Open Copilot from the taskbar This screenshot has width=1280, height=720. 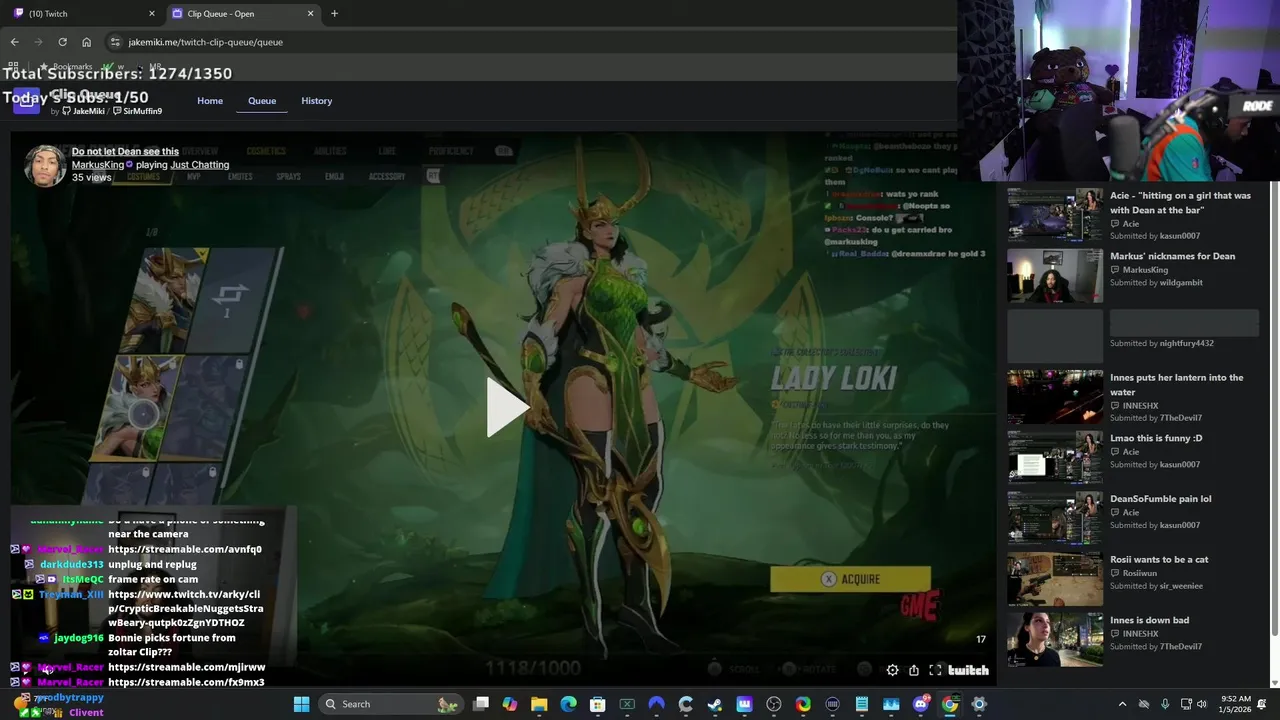510,704
